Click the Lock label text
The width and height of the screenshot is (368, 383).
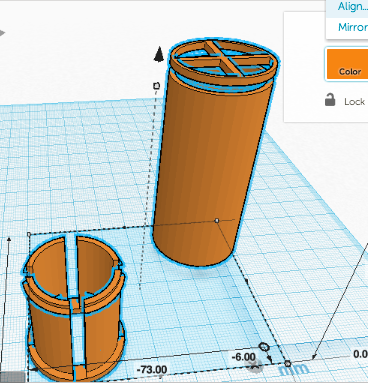355,102
